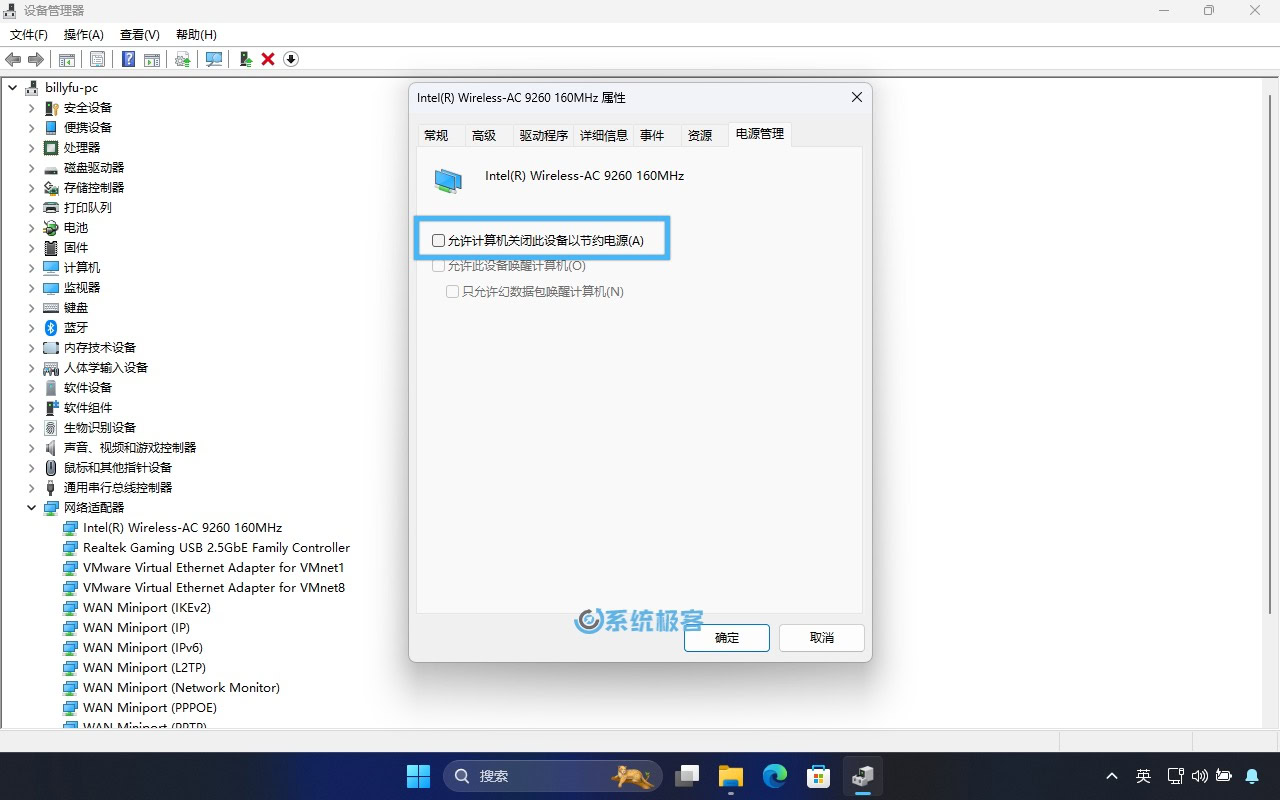The image size is (1280, 800).
Task: Click the 键盘 keyboard icon in tree
Action: pyautogui.click(x=51, y=307)
